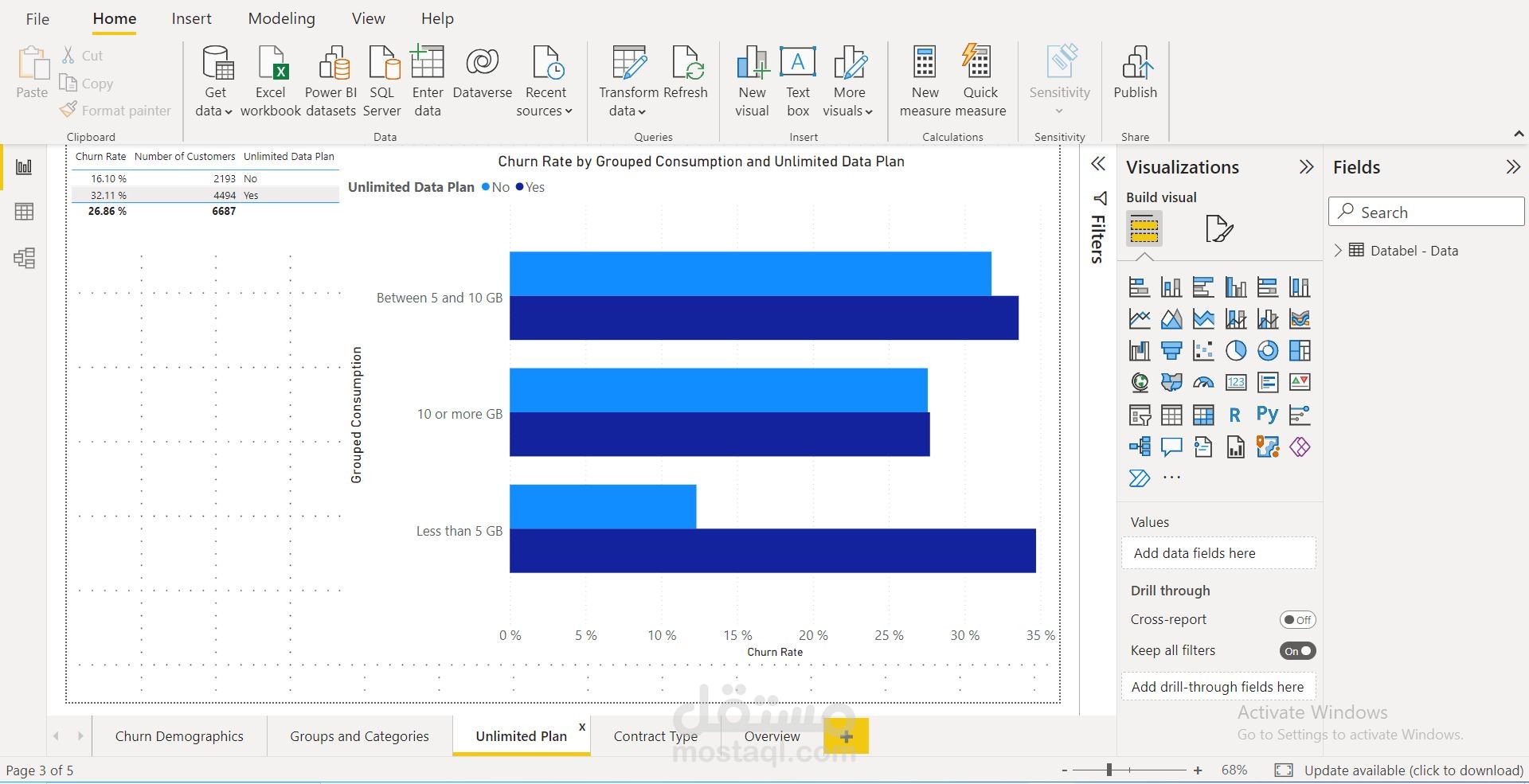Screen dimensions: 1529x784
Task: Go to the Overview page tab
Action: click(x=772, y=736)
